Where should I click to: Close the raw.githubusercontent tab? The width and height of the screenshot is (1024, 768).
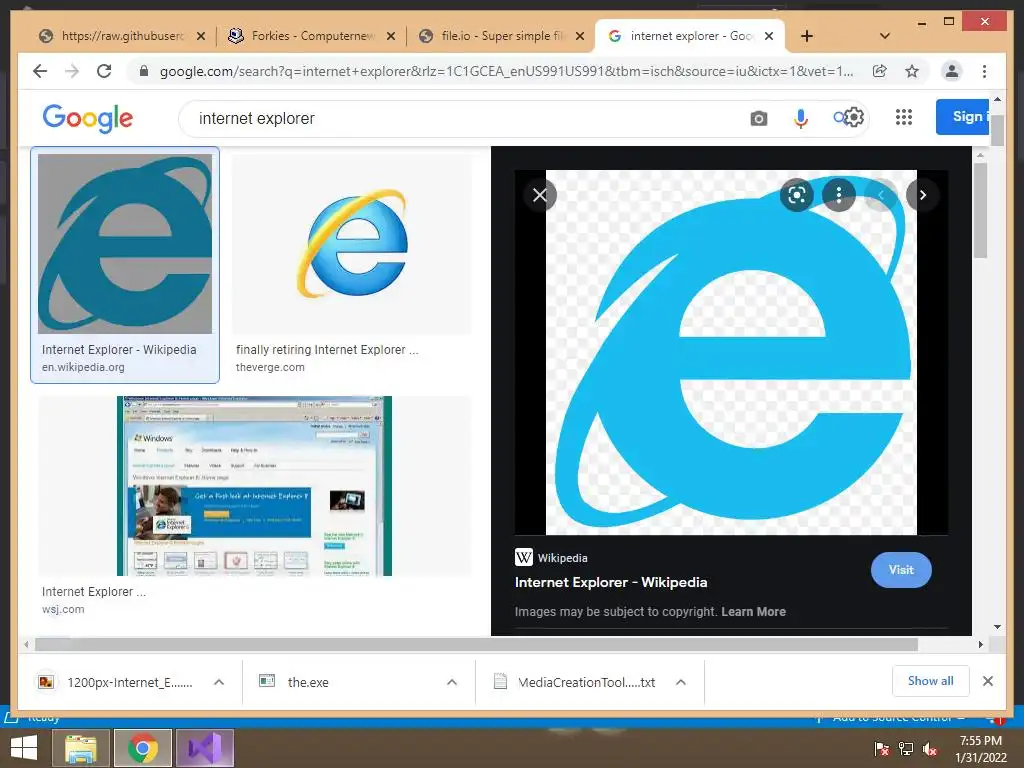point(201,36)
